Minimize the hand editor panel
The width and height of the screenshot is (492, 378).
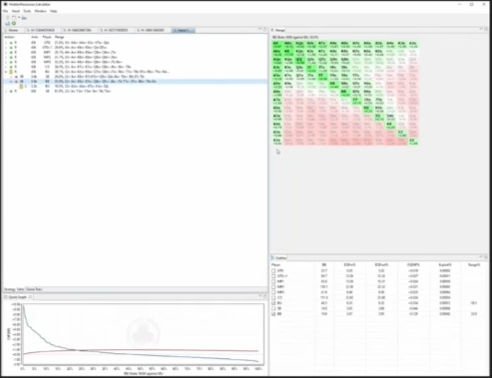click(x=260, y=29)
